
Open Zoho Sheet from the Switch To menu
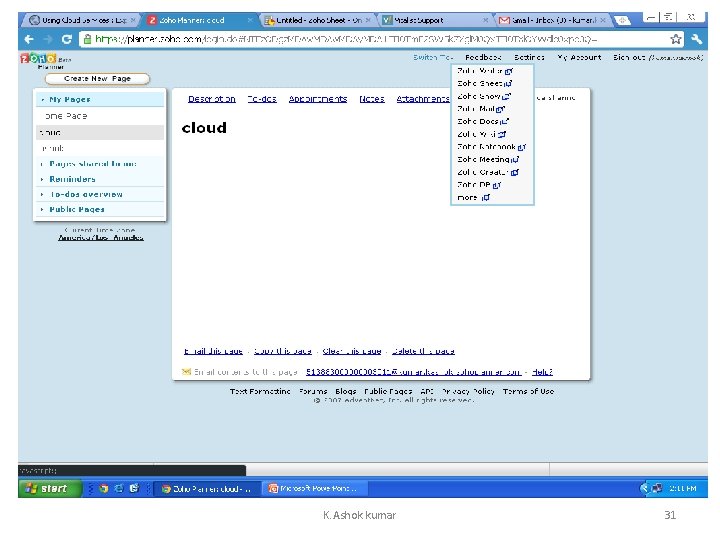click(484, 84)
